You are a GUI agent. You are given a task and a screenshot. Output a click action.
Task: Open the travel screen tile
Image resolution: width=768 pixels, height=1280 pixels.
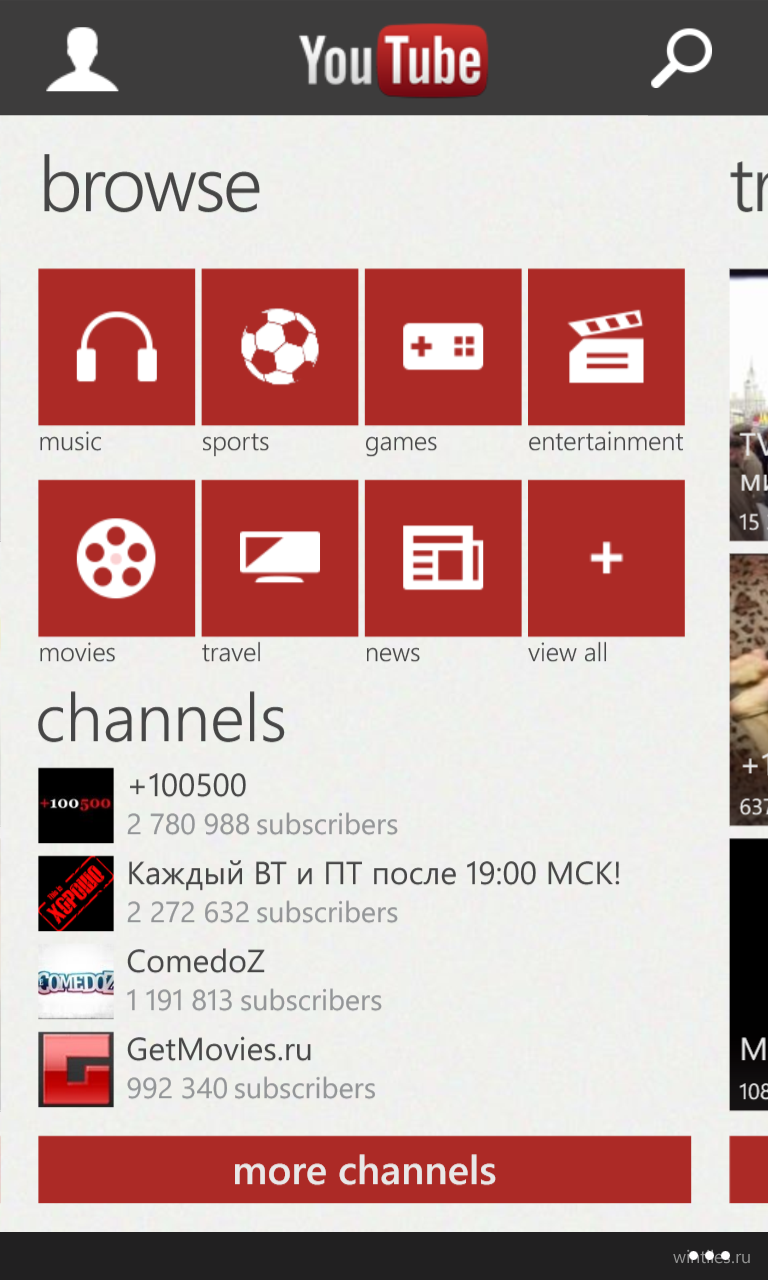[280, 558]
